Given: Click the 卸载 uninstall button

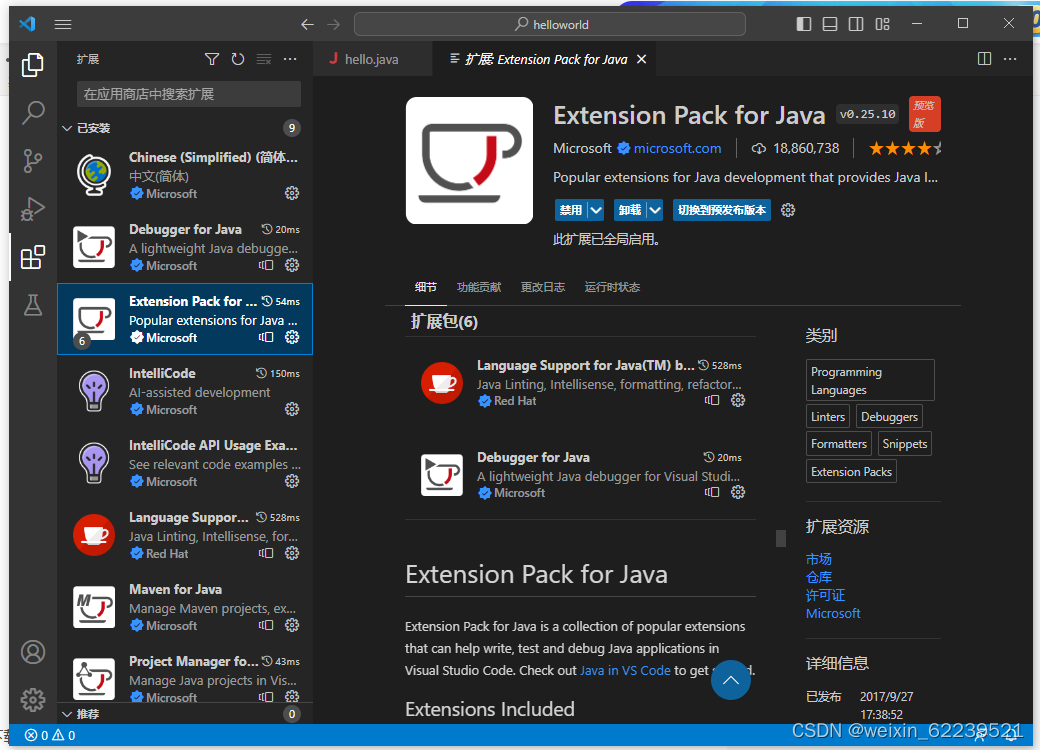Looking at the screenshot, I should click(x=629, y=210).
